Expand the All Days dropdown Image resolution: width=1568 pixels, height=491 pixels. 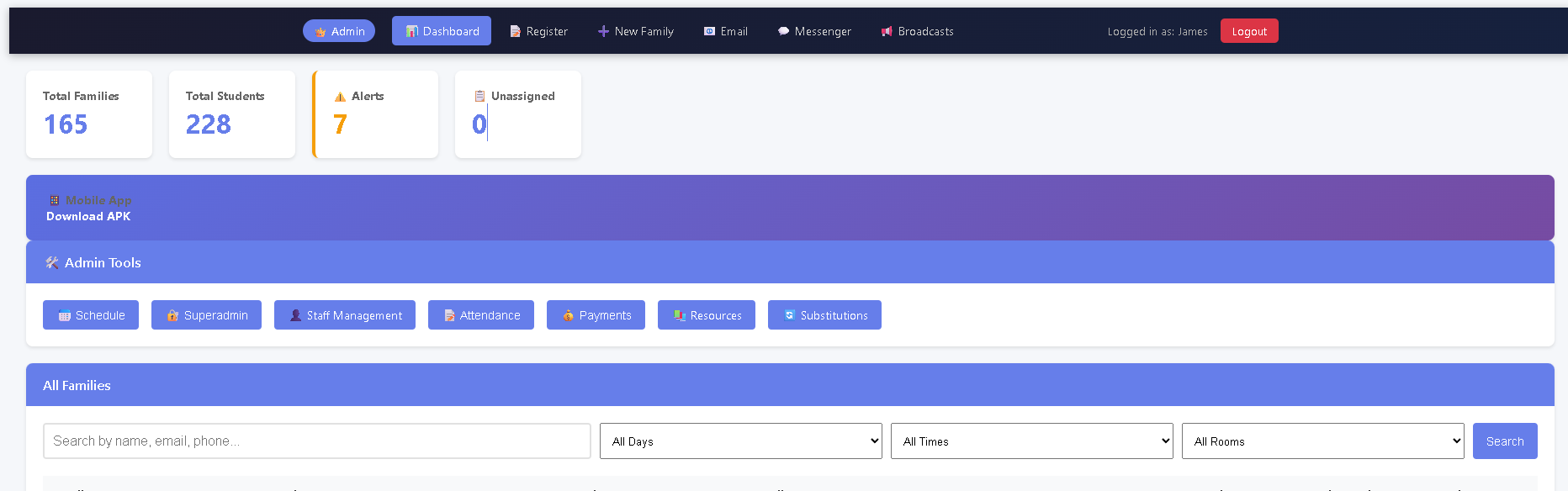coord(741,441)
